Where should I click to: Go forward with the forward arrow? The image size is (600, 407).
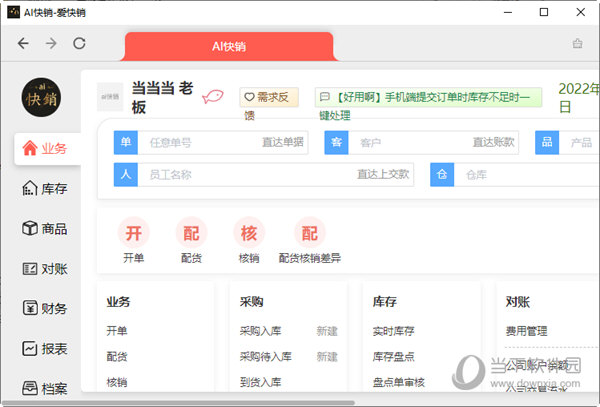51,44
